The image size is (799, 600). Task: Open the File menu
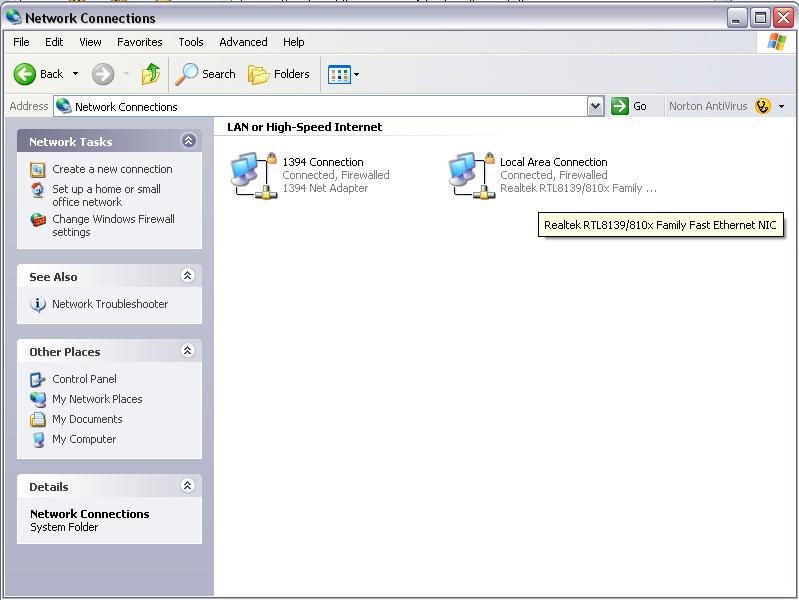point(21,42)
